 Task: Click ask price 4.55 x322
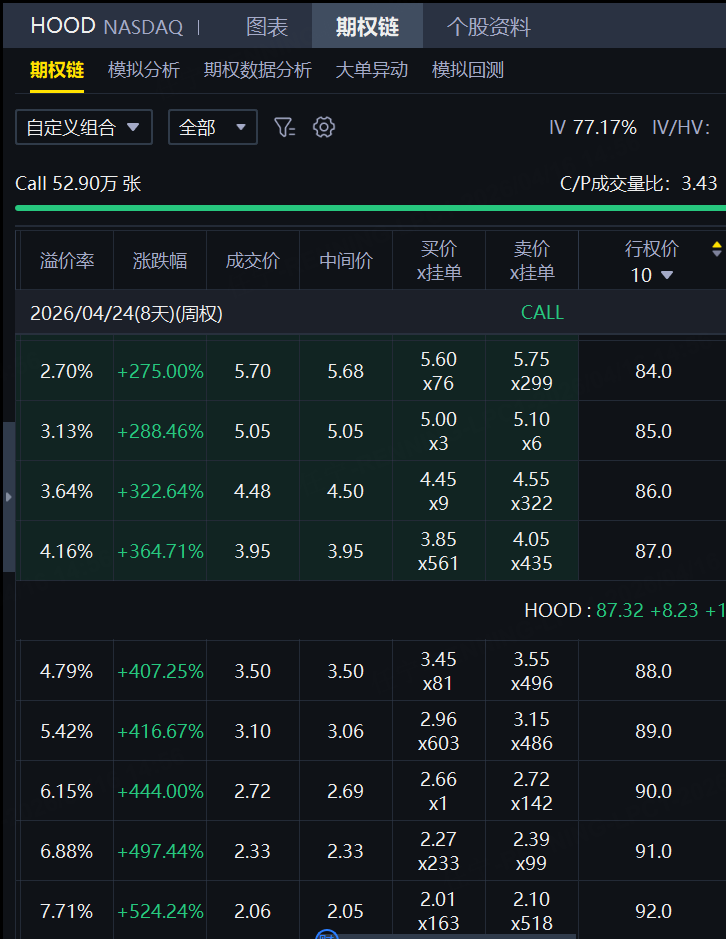coord(531,491)
